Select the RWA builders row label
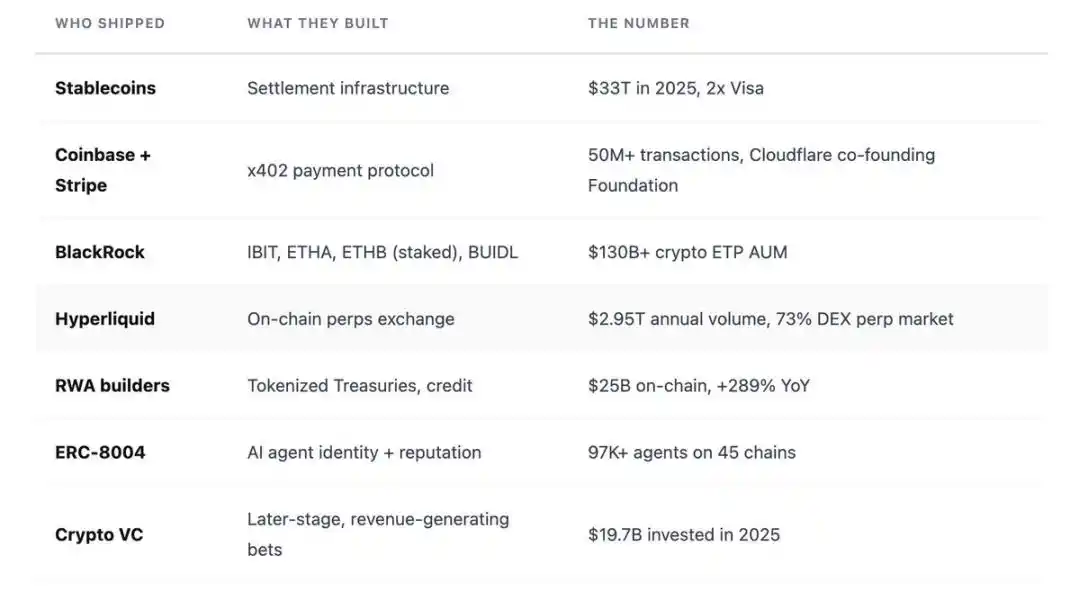 (x=112, y=385)
